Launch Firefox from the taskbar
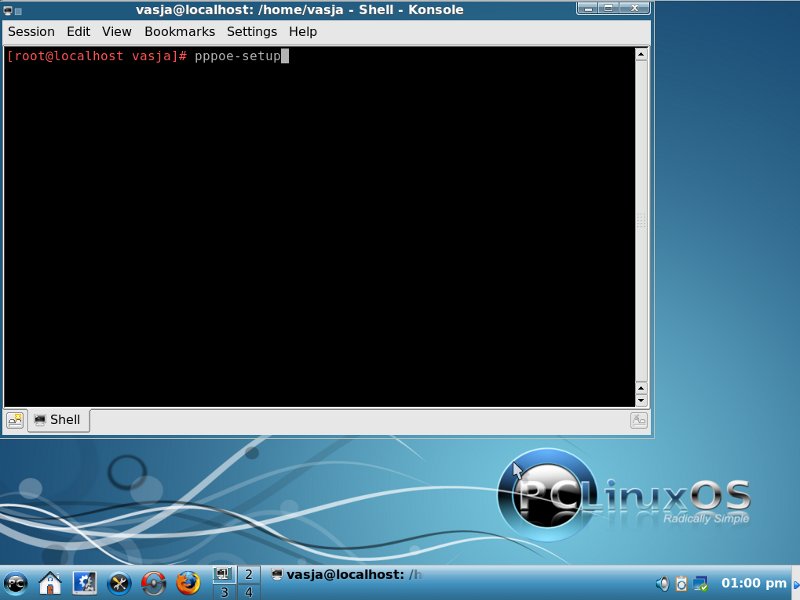This screenshot has height=600, width=800. click(x=187, y=582)
